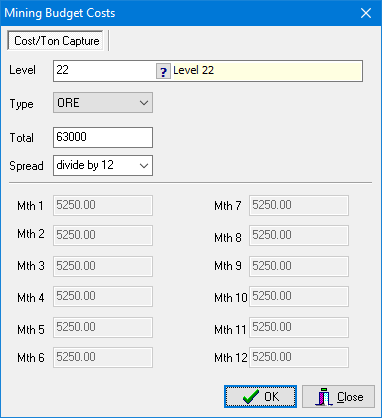382x418 pixels.
Task: Click the Level 22 description box
Action: click(x=267, y=71)
